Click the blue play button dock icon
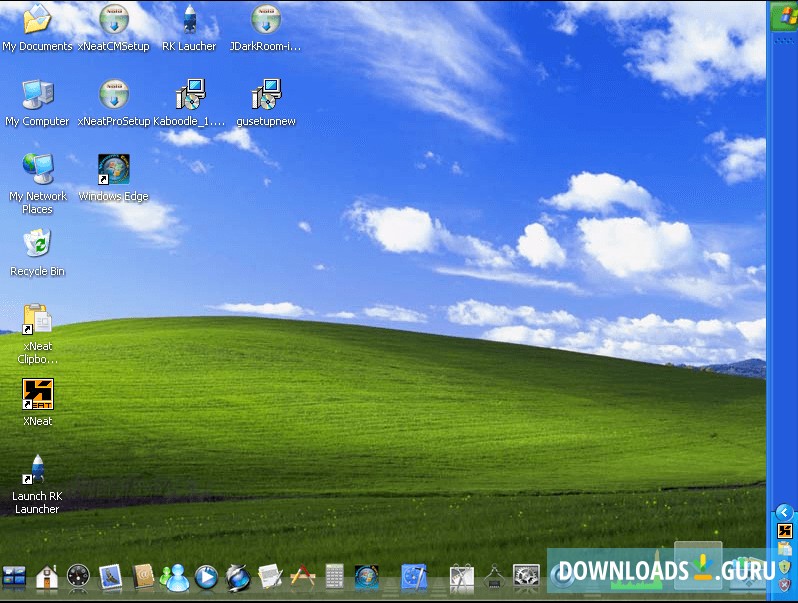Image resolution: width=798 pixels, height=603 pixels. click(206, 576)
